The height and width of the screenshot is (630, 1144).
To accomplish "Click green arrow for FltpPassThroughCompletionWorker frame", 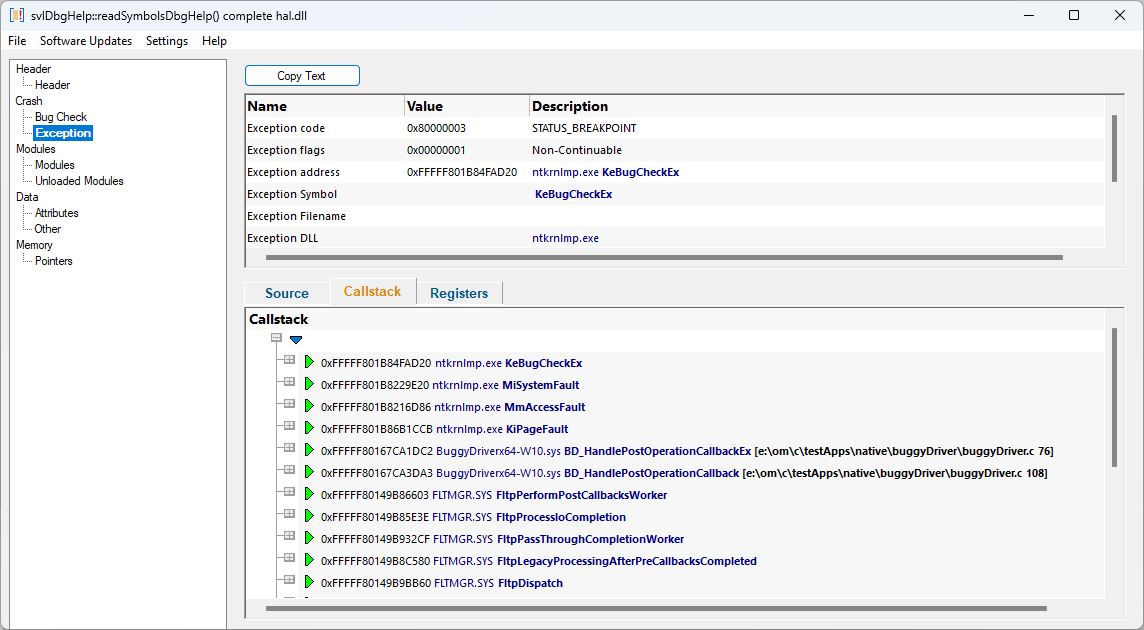I will tap(309, 537).
